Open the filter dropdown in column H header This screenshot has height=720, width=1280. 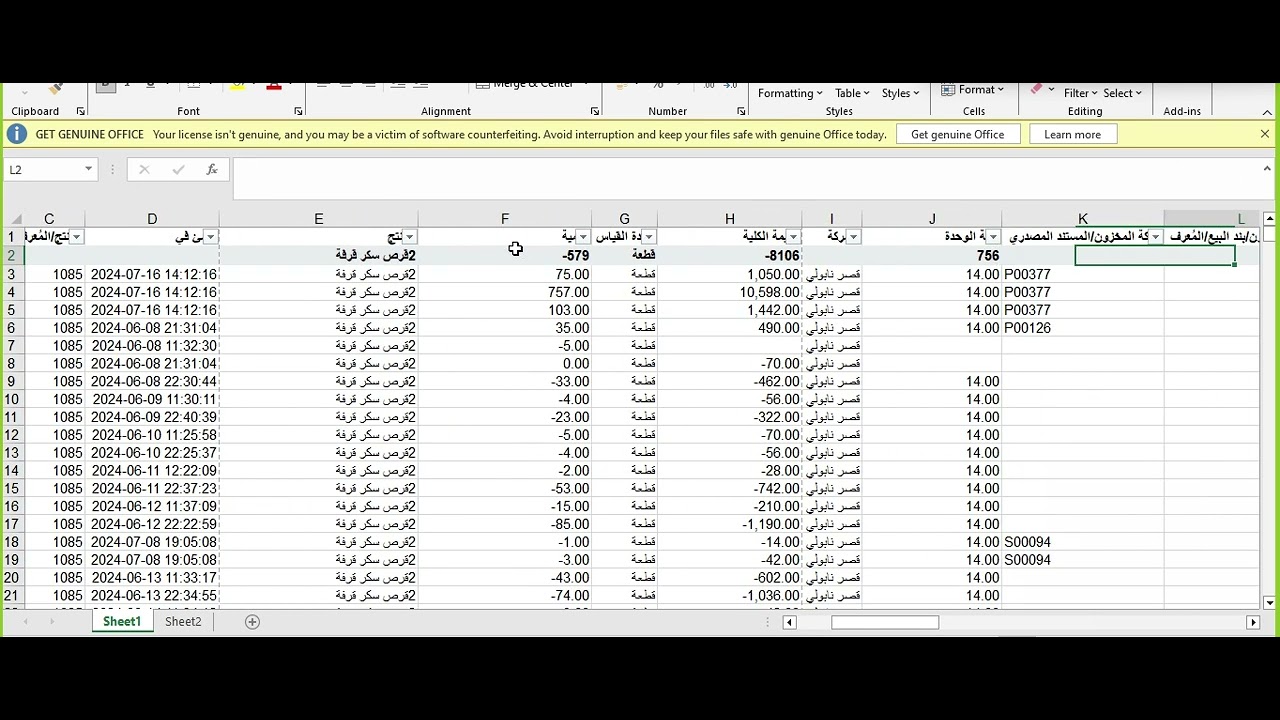click(793, 237)
